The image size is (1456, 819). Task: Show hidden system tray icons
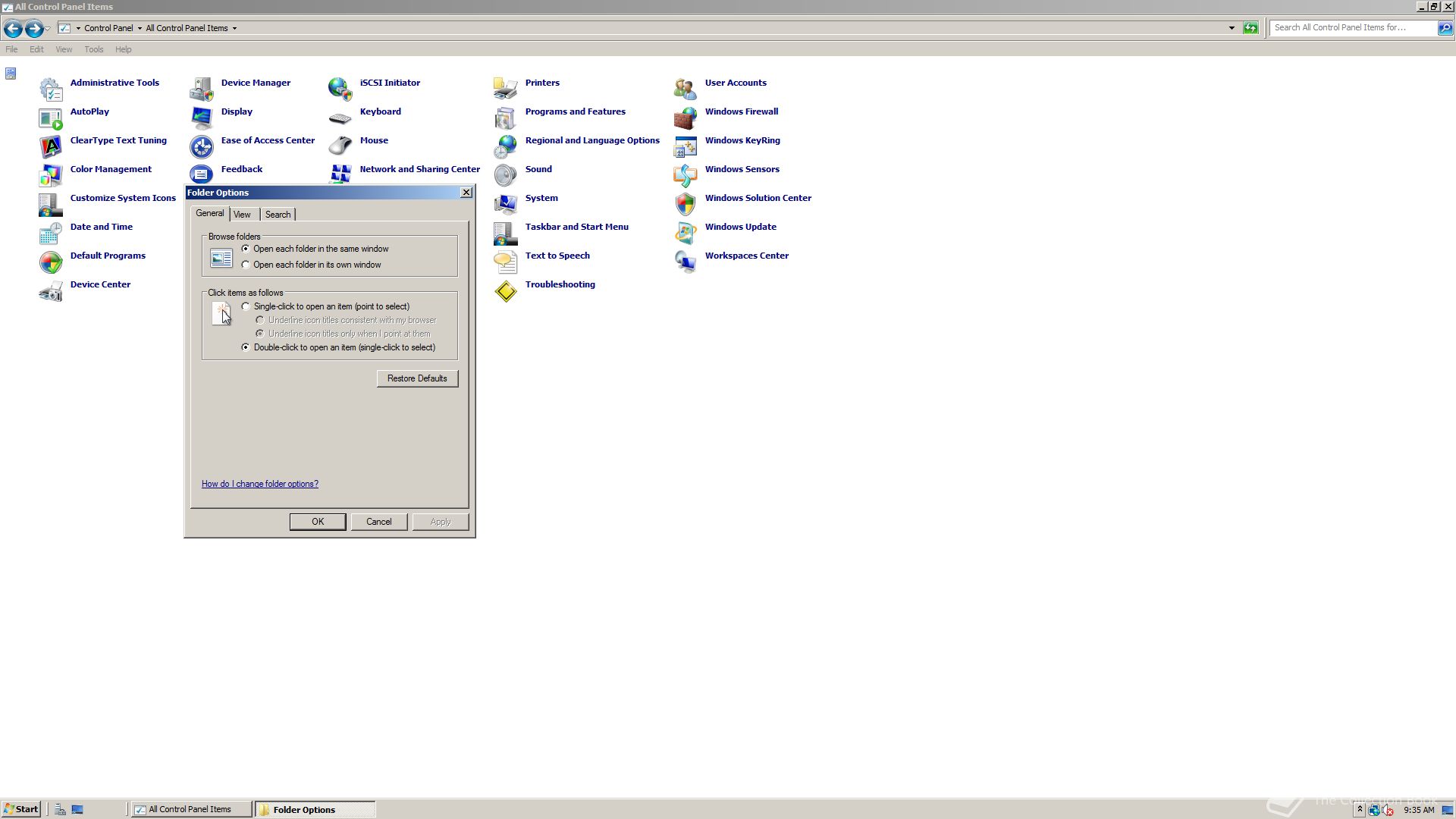point(1360,810)
